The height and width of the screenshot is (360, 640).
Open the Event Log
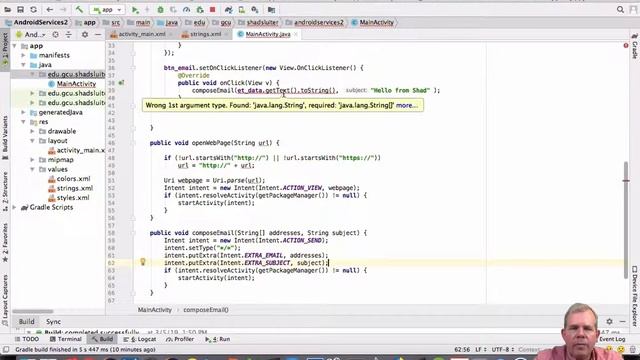612,339
